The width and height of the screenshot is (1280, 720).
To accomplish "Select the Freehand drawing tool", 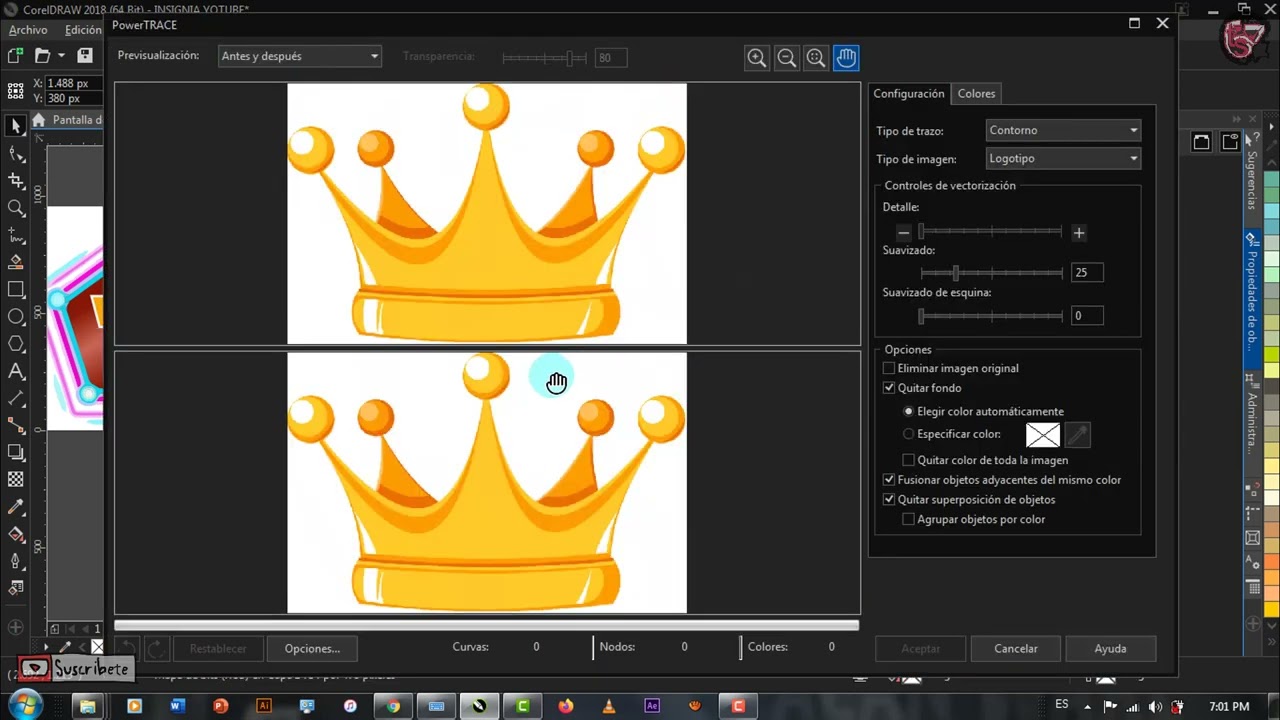I will [x=16, y=235].
